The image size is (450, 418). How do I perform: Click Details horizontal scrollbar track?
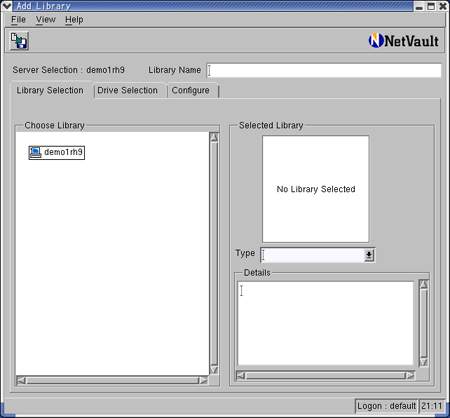click(x=326, y=376)
